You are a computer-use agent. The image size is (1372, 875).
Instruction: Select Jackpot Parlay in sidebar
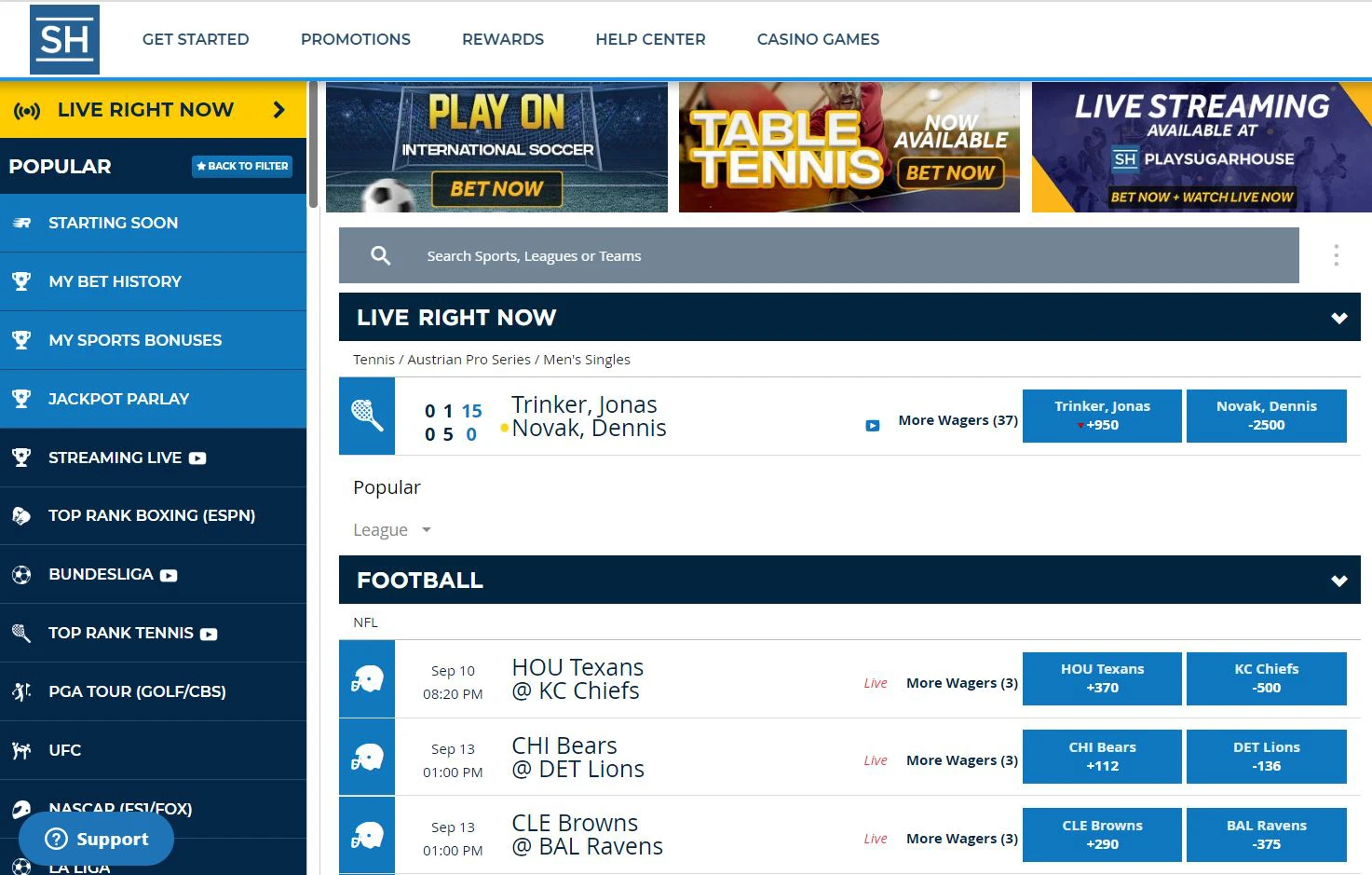point(153,399)
